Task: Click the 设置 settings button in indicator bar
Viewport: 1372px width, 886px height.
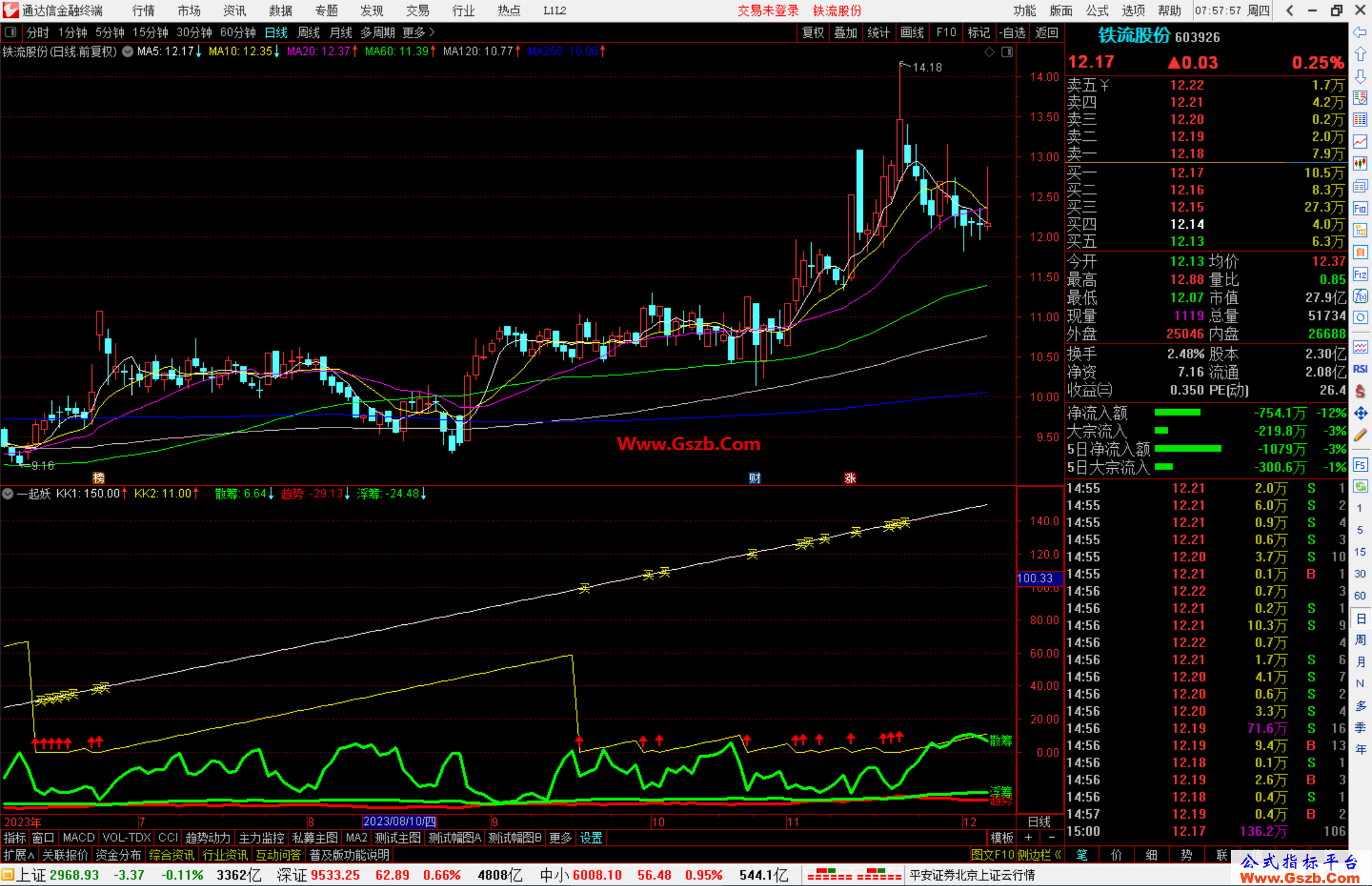Action: (591, 838)
